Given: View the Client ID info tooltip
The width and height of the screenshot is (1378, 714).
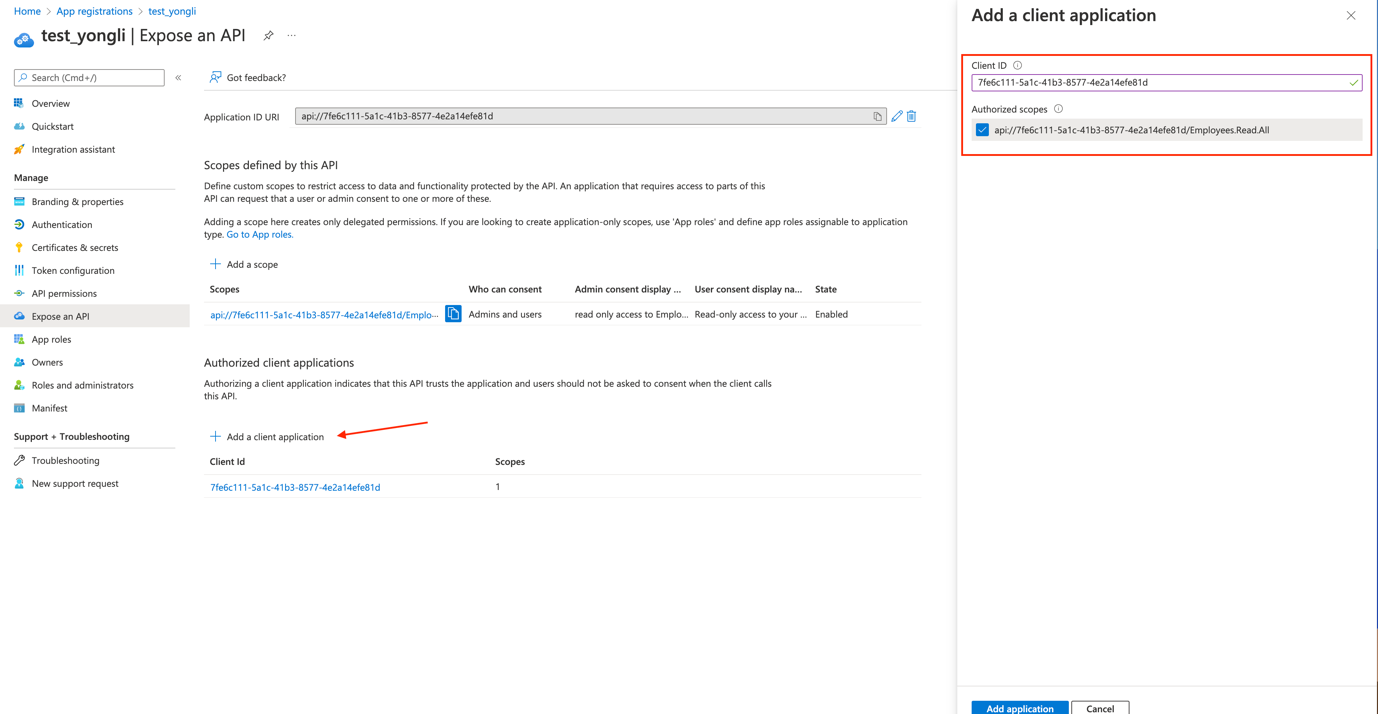Looking at the screenshot, I should pos(1018,63).
